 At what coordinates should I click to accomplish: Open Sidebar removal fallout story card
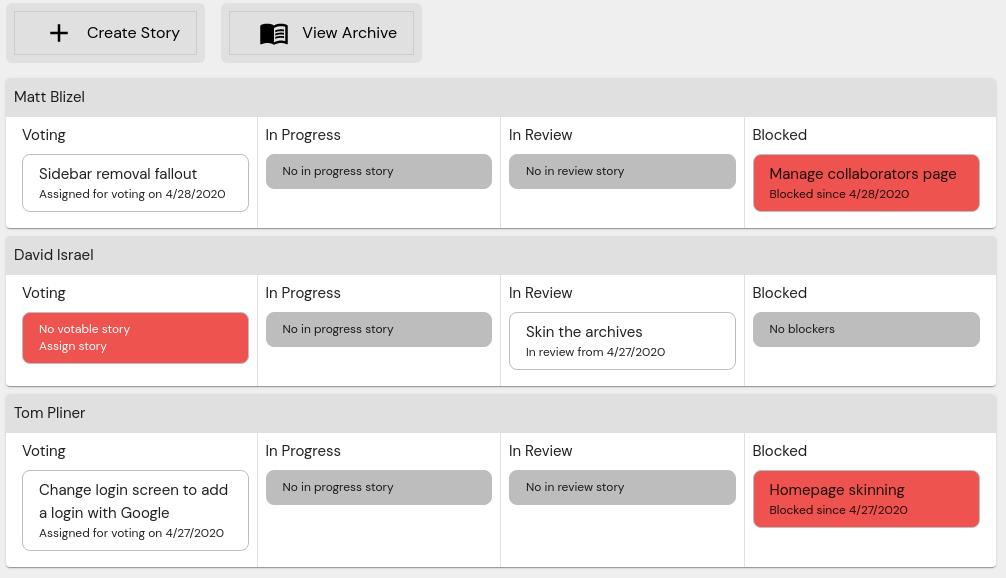tap(135, 183)
